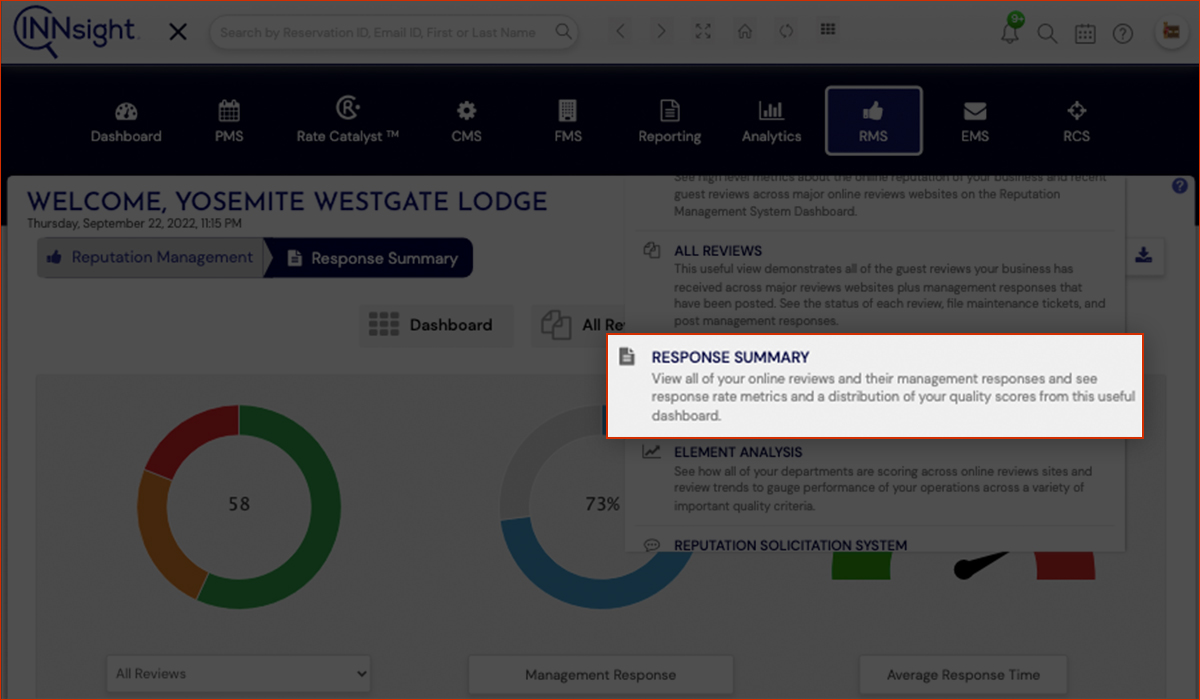Click the Reputation Management breadcrumb
This screenshot has width=1200, height=700.
[151, 258]
